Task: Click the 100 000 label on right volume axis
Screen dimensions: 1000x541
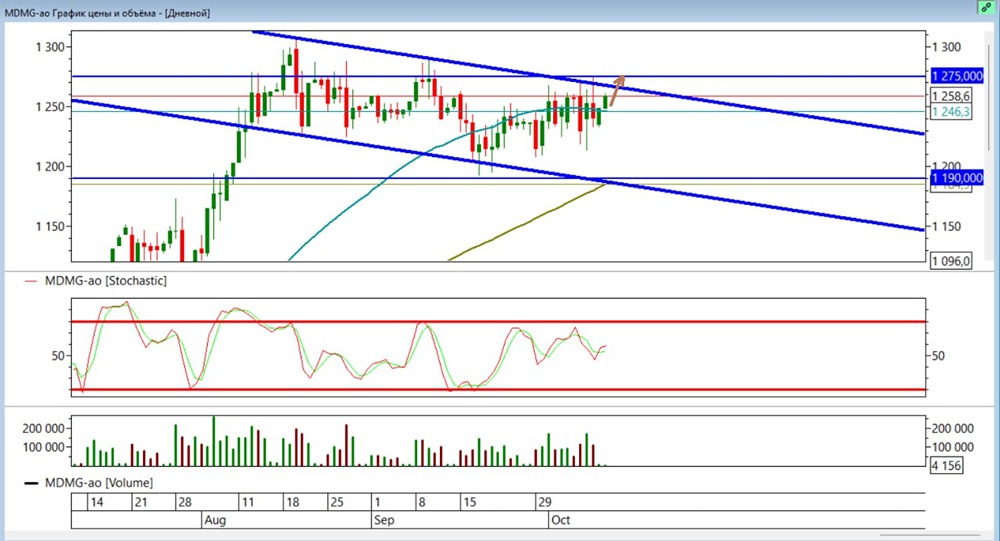Action: pyautogui.click(x=953, y=447)
